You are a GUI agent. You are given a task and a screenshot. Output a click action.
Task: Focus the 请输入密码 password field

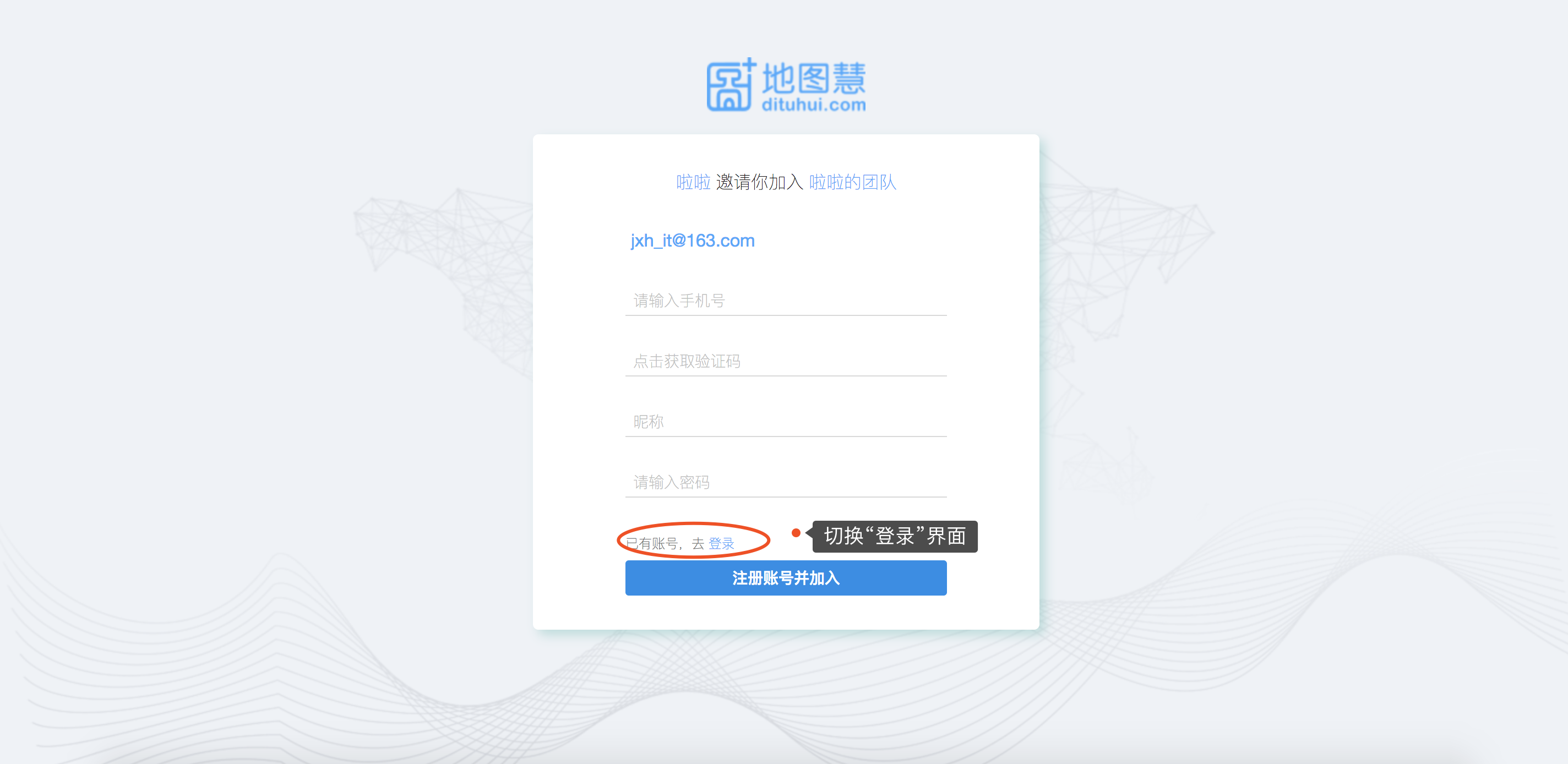[786, 482]
